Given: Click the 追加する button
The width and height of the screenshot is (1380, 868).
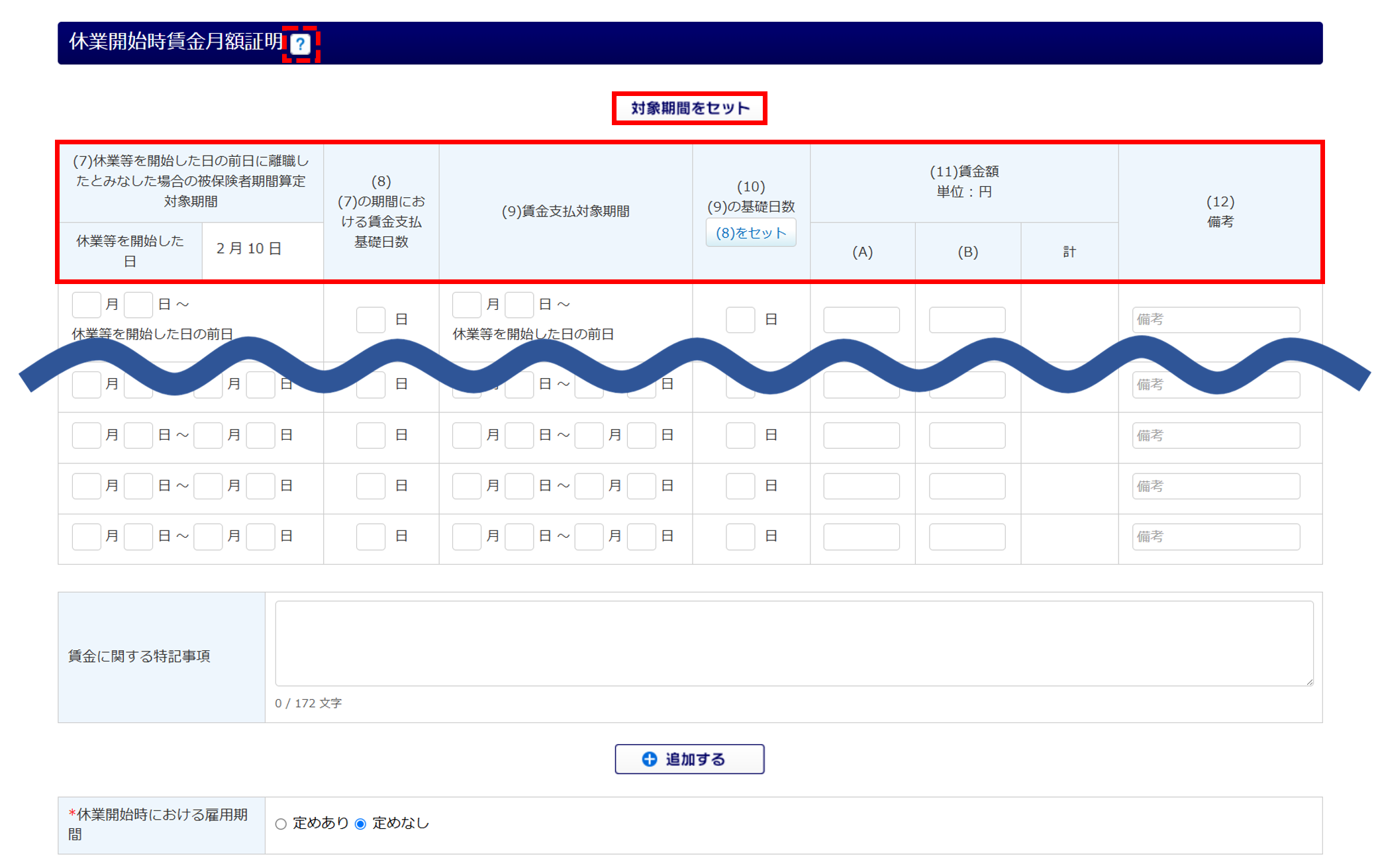Looking at the screenshot, I should pyautogui.click(x=689, y=759).
